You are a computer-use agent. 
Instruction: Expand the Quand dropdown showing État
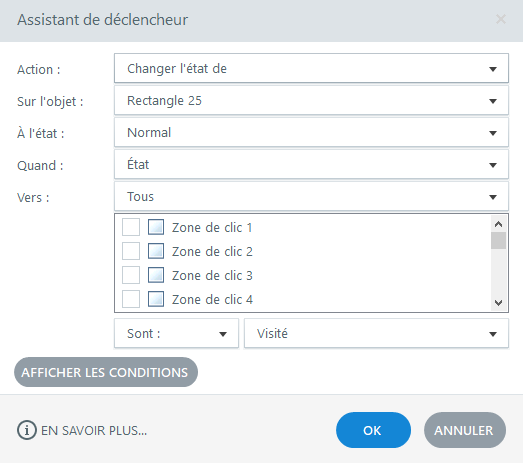(x=311, y=164)
